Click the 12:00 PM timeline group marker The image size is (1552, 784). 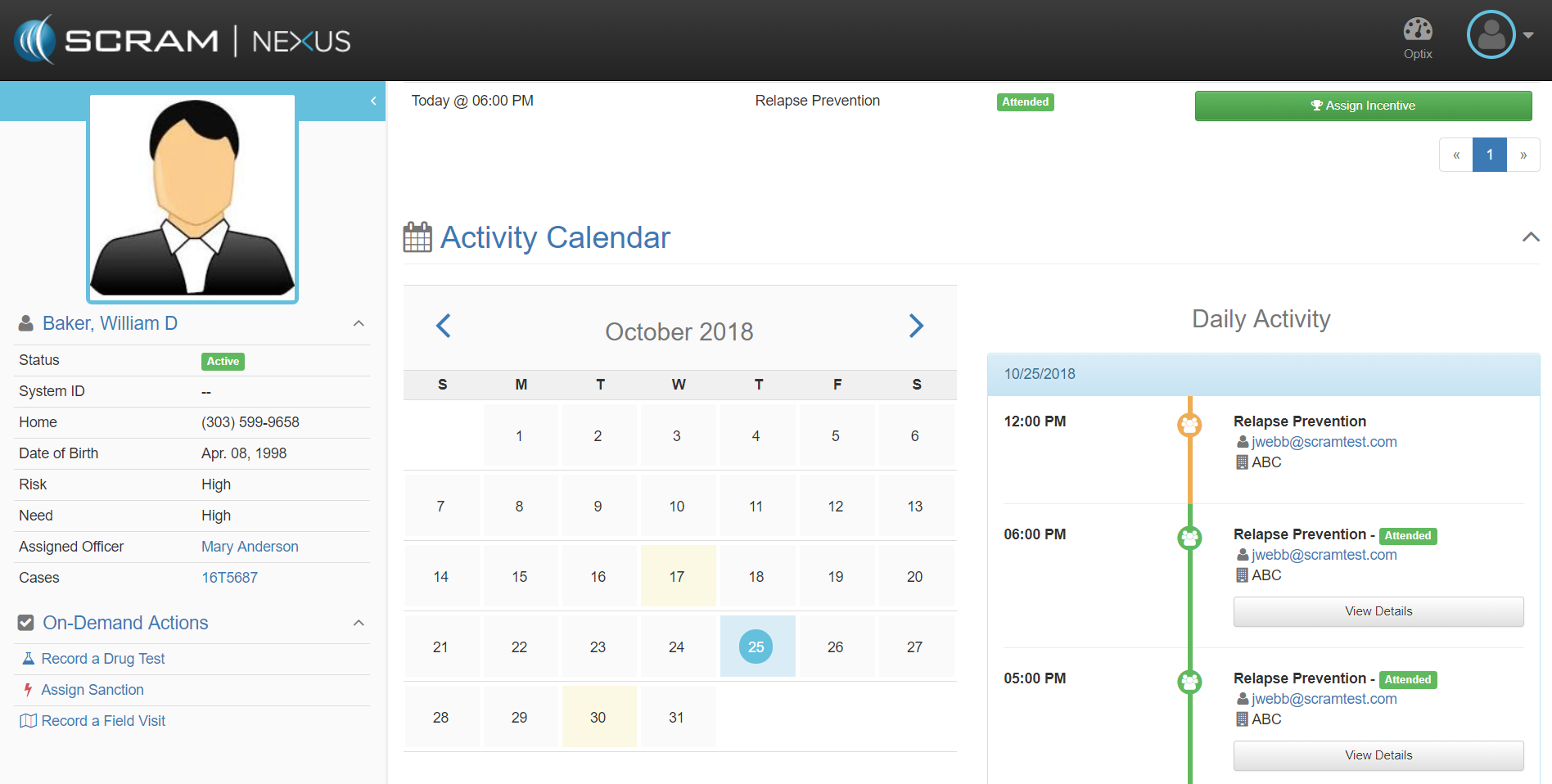tap(1189, 425)
